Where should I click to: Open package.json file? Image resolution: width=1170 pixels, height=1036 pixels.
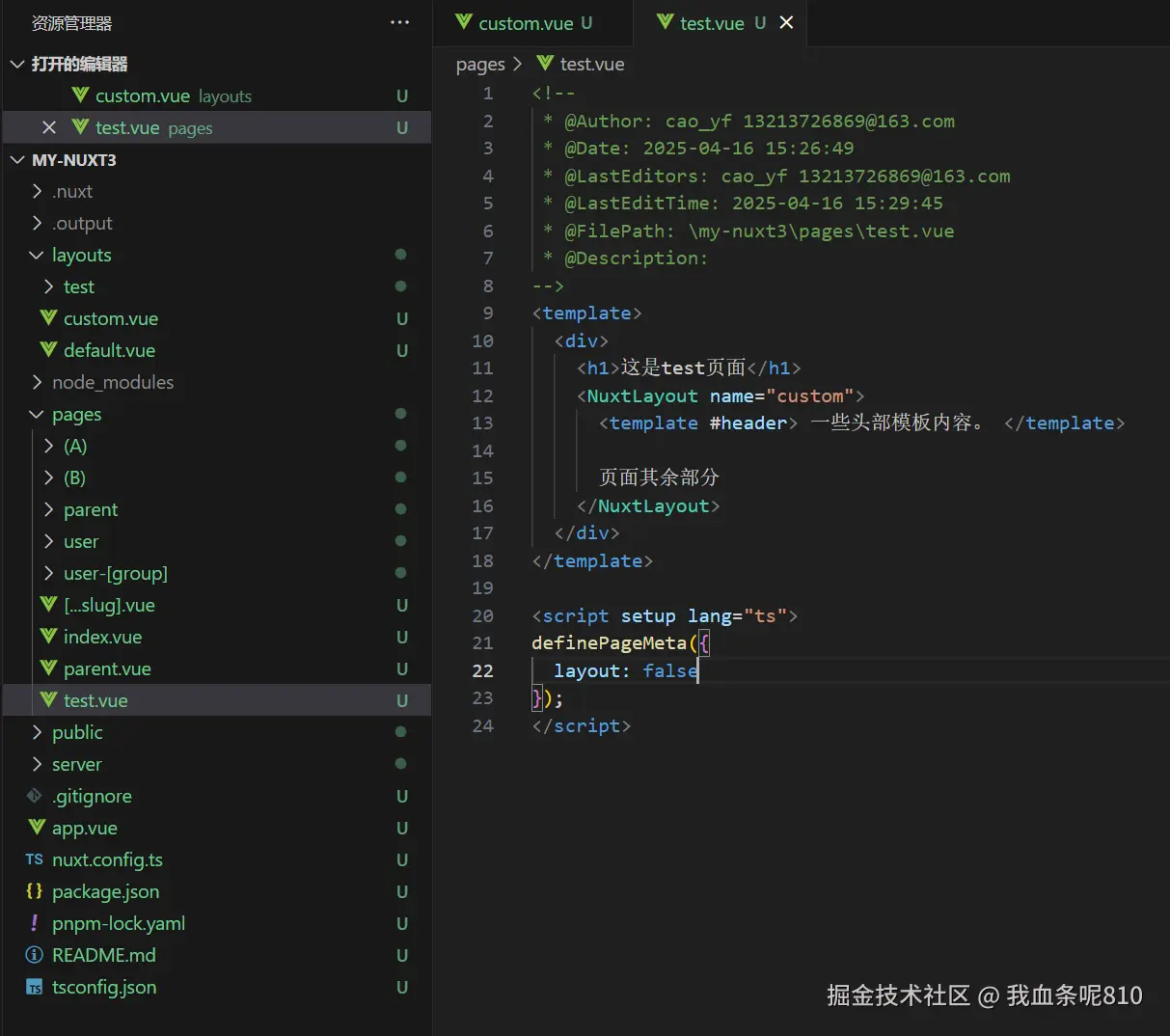[216, 891]
